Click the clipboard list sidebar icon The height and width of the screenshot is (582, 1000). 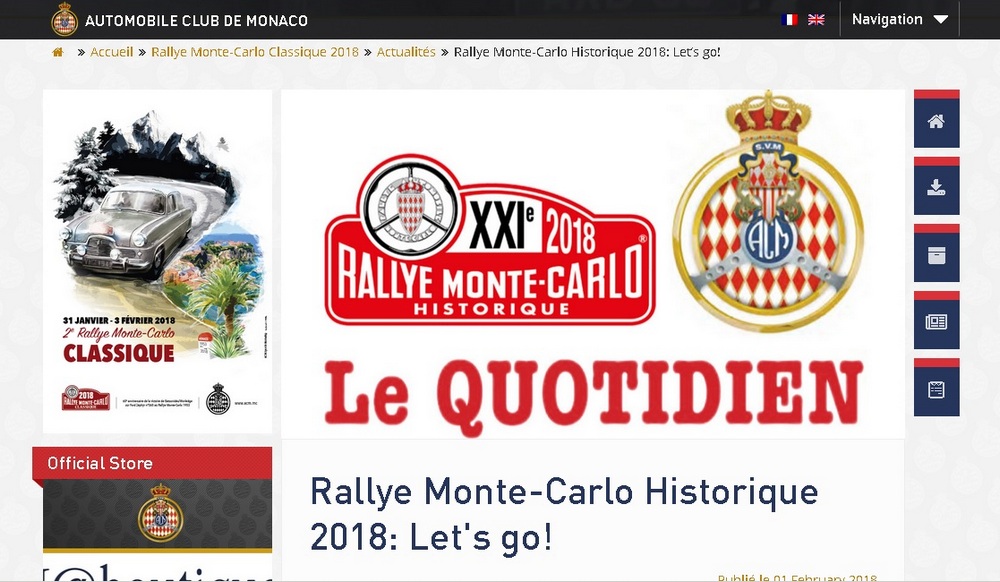tap(936, 388)
